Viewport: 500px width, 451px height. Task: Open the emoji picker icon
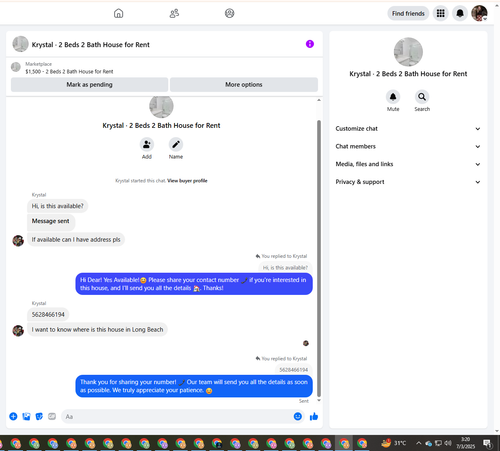[x=298, y=416]
